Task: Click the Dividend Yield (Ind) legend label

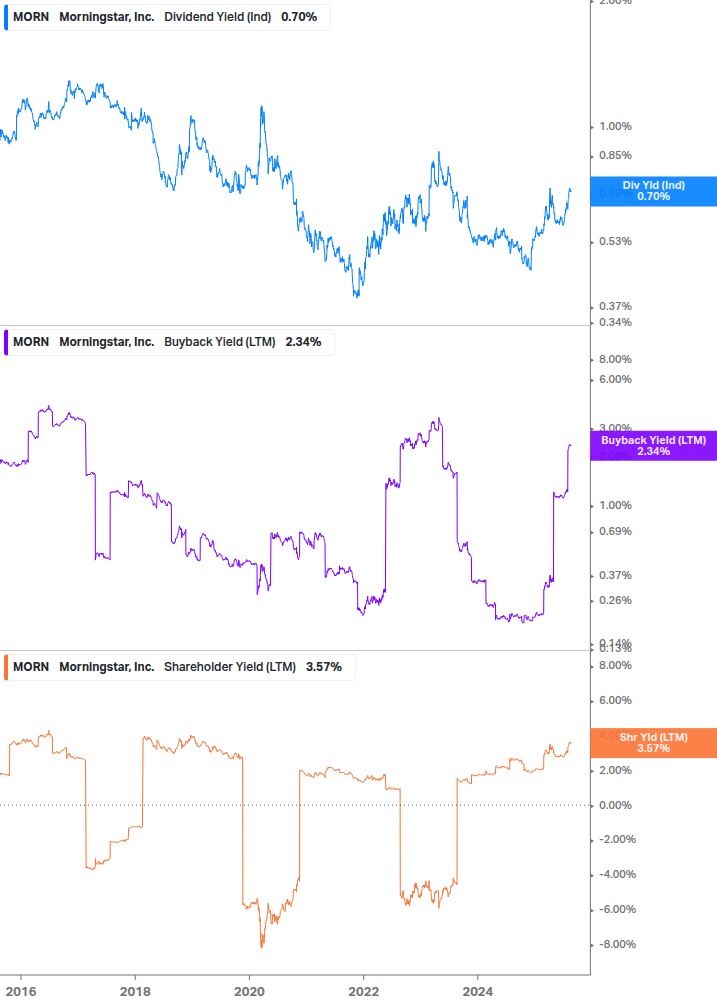Action: (x=218, y=17)
